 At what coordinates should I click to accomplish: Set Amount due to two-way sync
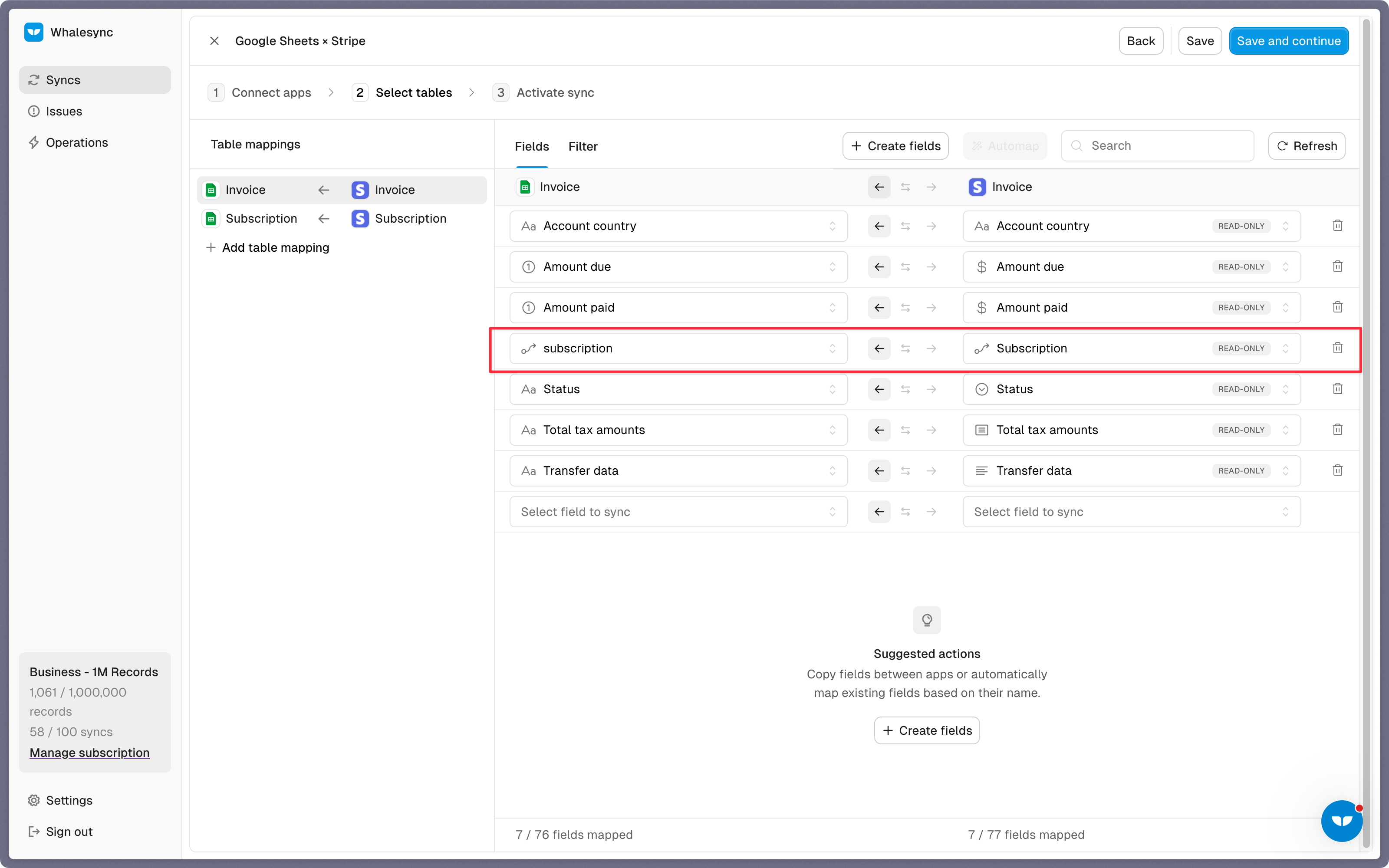coord(905,267)
